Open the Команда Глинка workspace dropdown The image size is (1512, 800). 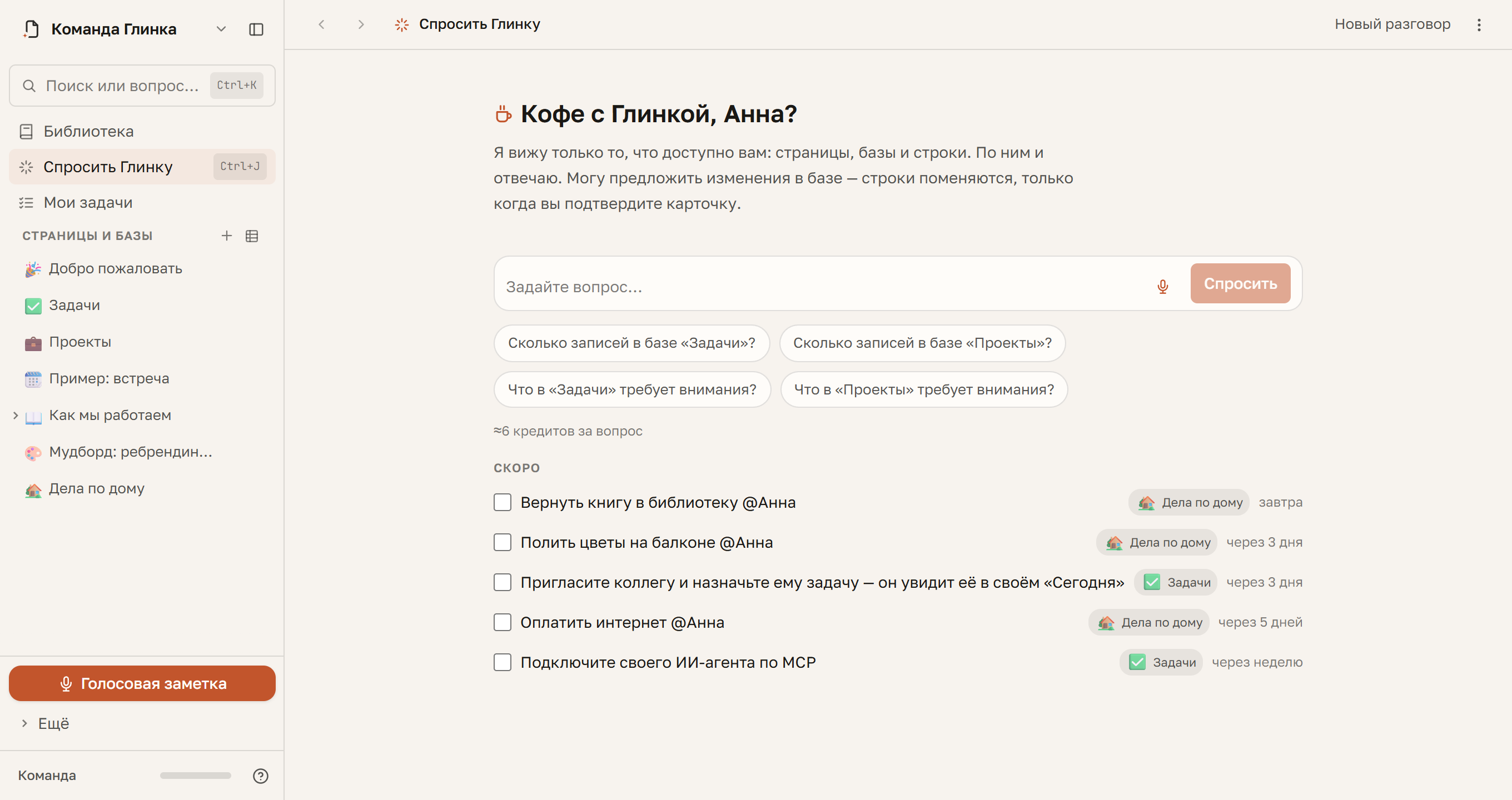[x=221, y=29]
